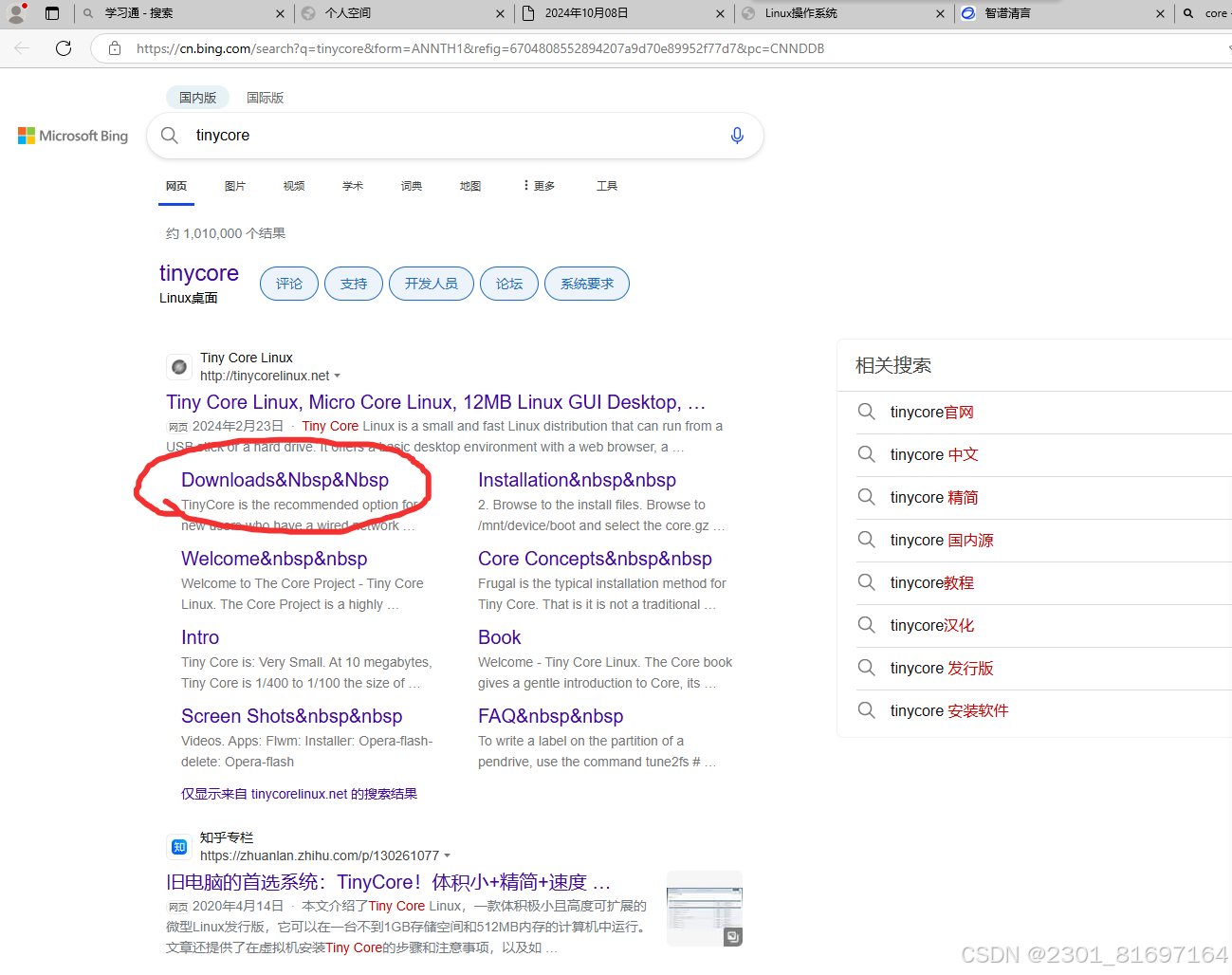Viewport: 1232px width, 975px height.
Task: Expand tinycorelinux.net URL dropdown arrow
Action: [x=337, y=377]
